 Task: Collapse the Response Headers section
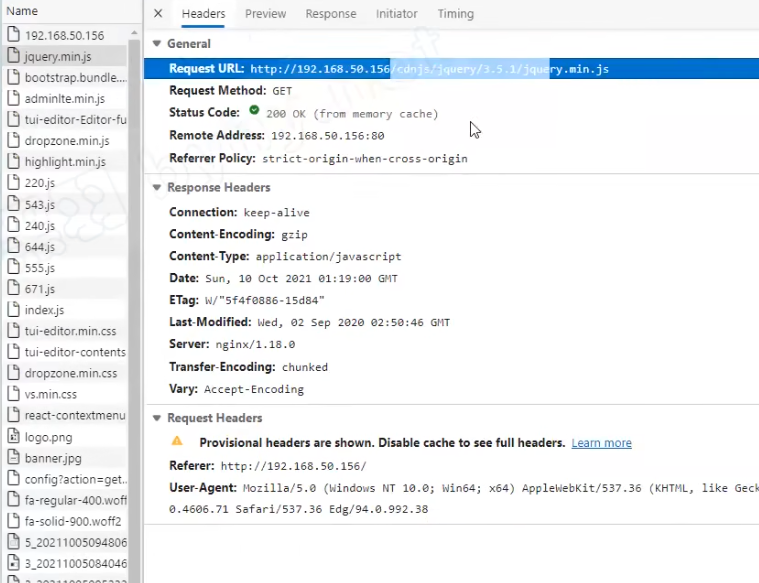click(156, 187)
